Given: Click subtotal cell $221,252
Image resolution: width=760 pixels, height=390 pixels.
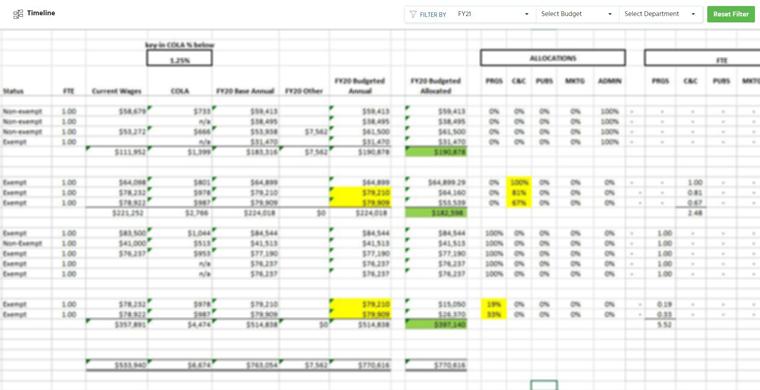Looking at the screenshot, I should pos(117,213).
